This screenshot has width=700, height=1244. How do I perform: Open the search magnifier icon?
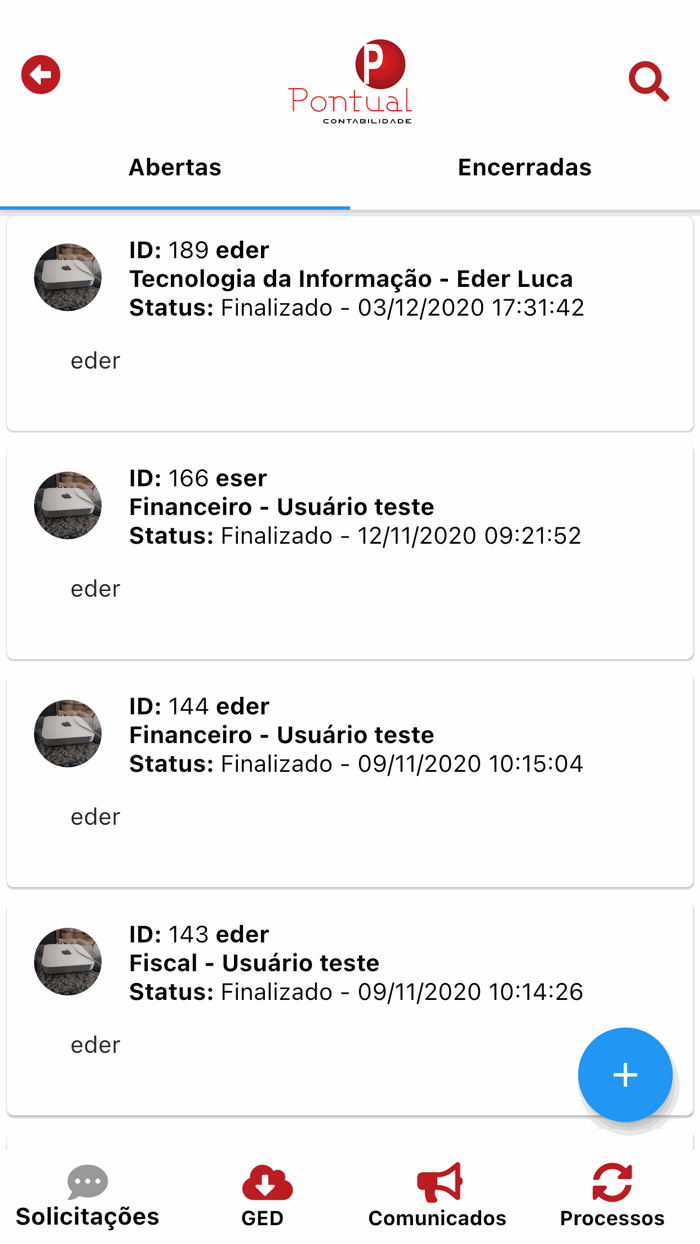tap(648, 81)
